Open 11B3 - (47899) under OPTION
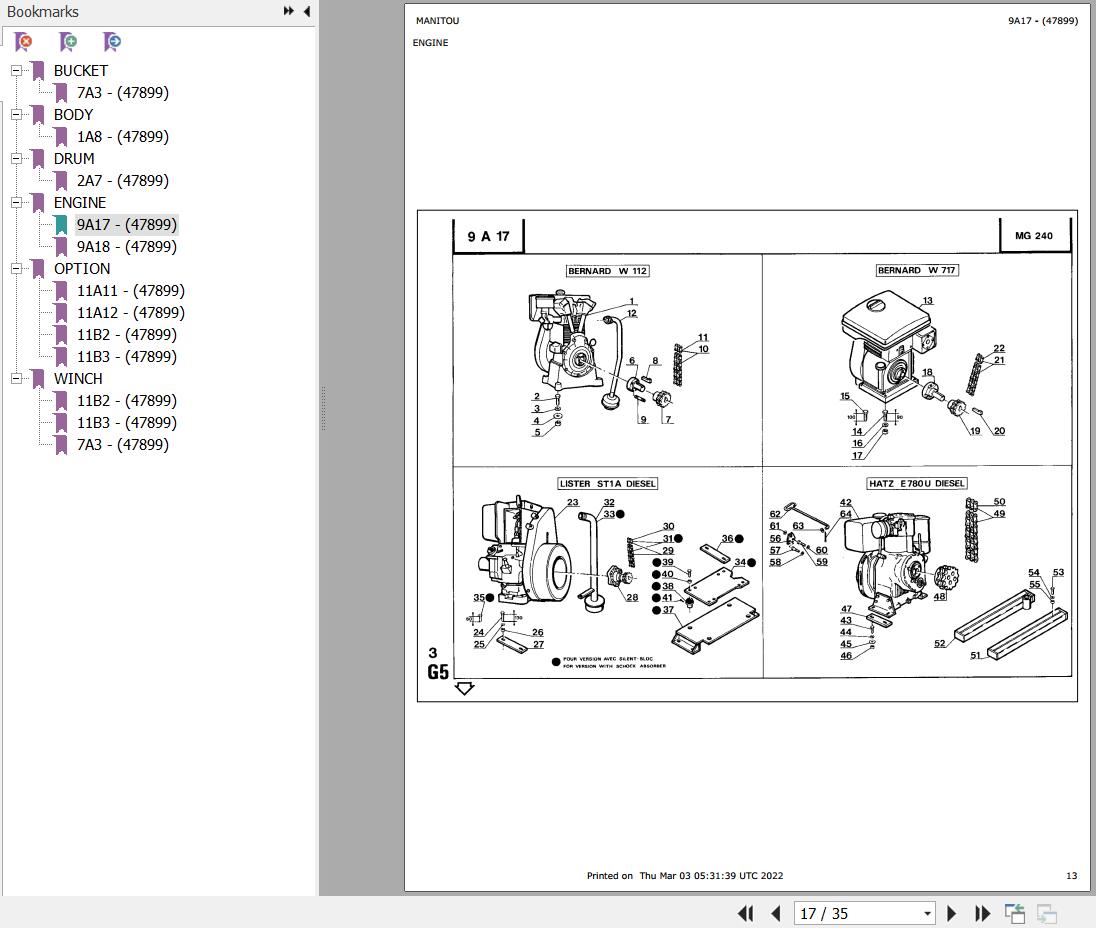1096x928 pixels. pyautogui.click(x=127, y=357)
